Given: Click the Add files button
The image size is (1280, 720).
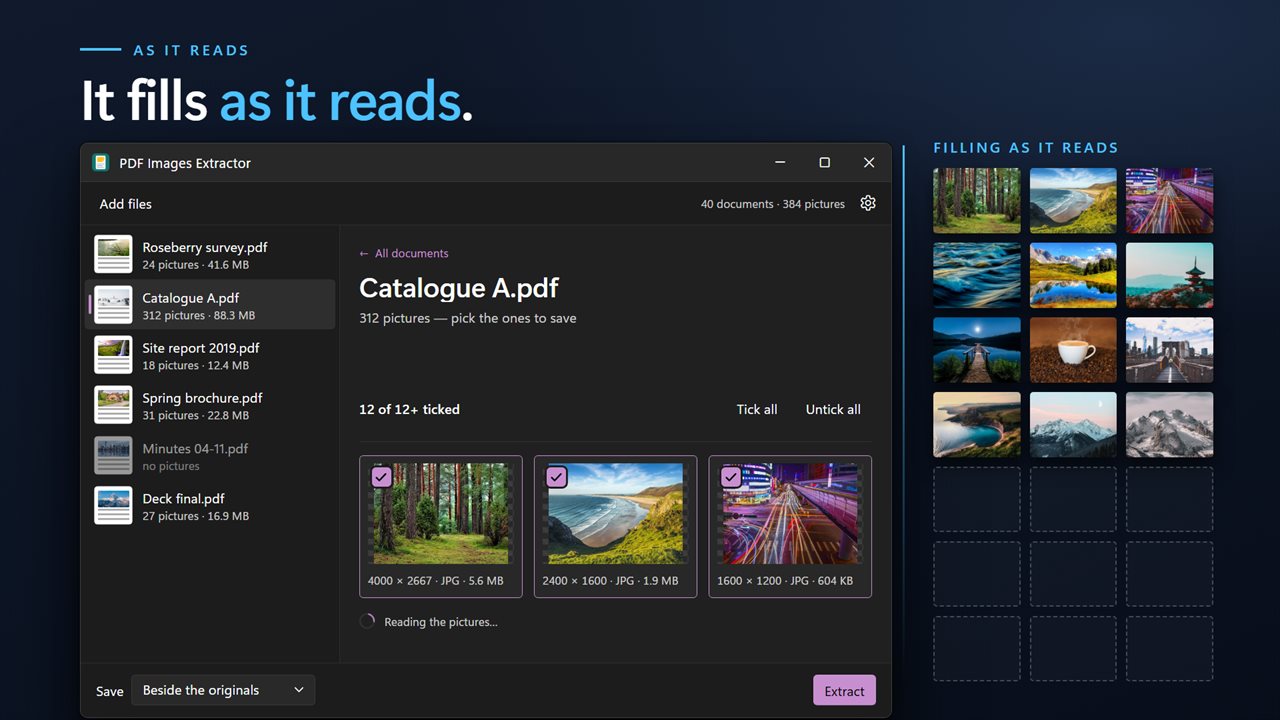Looking at the screenshot, I should [x=126, y=204].
